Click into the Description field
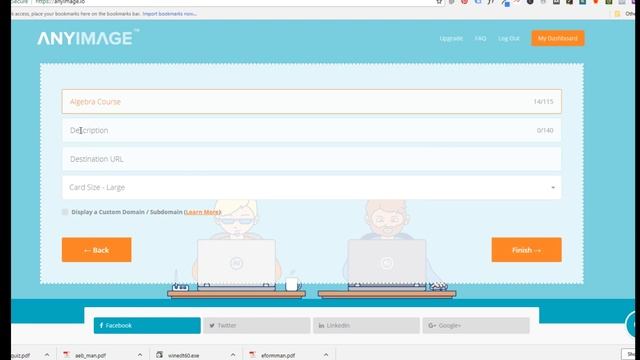Image resolution: width=640 pixels, height=360 pixels. pyautogui.click(x=311, y=130)
